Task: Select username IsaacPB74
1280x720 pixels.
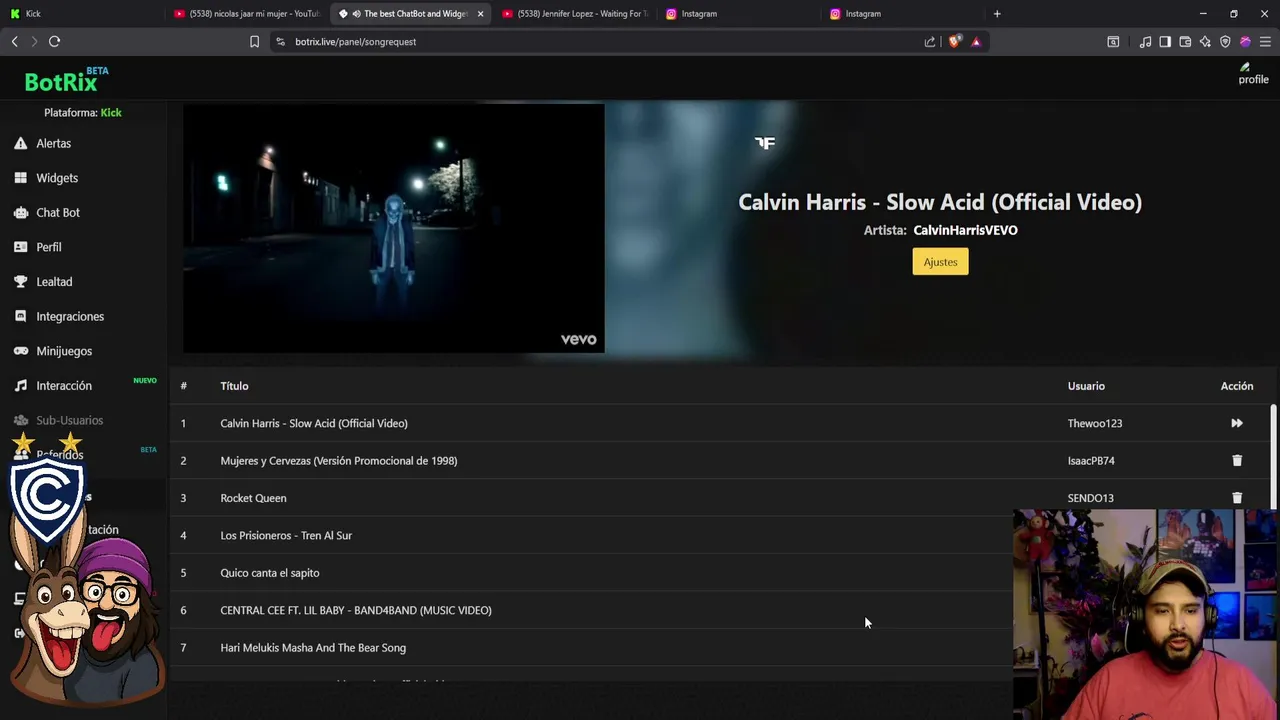Action: click(1091, 461)
